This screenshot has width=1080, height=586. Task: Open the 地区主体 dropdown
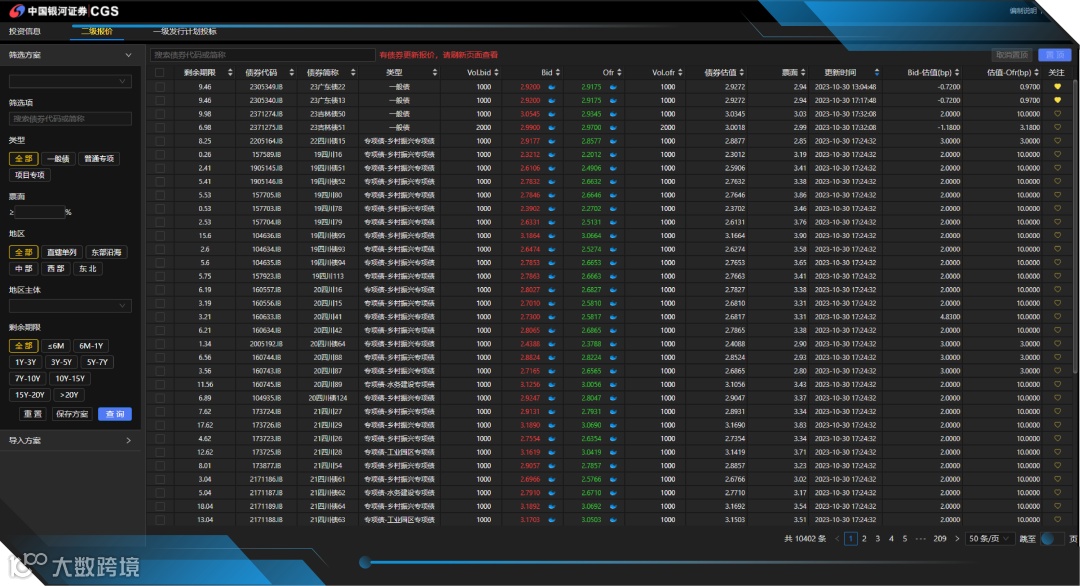70,306
